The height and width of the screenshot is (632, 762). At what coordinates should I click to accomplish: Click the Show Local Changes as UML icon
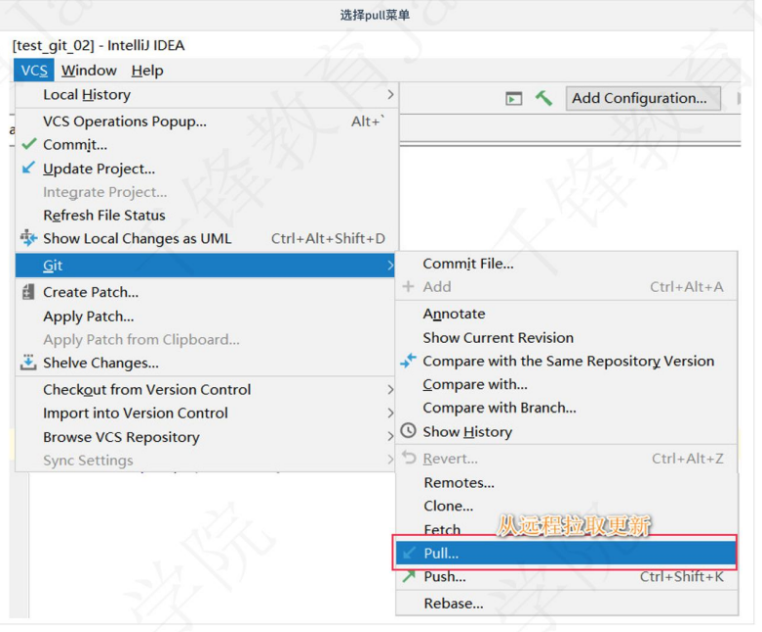pos(28,238)
